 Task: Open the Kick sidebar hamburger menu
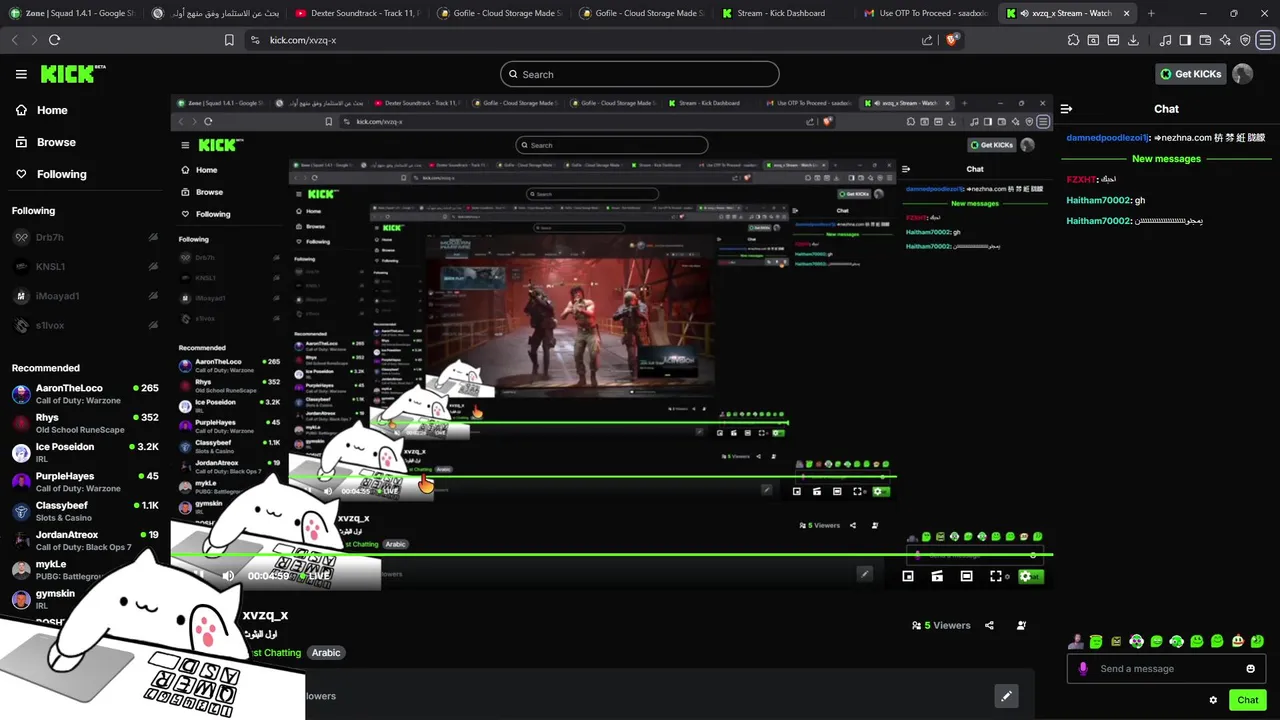pyautogui.click(x=21, y=74)
